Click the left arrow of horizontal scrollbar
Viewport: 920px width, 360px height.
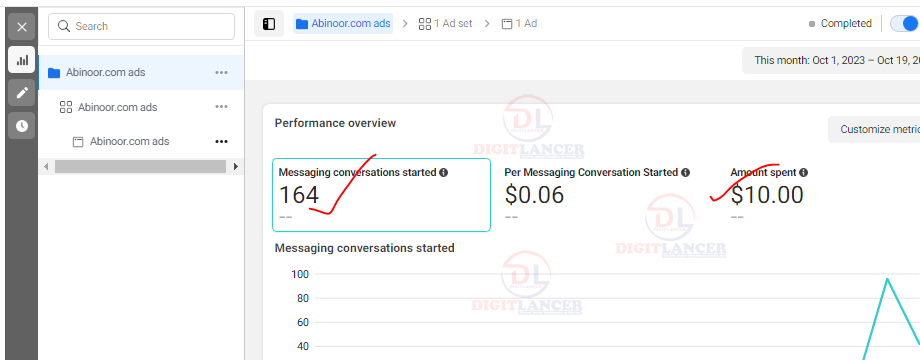(x=46, y=167)
